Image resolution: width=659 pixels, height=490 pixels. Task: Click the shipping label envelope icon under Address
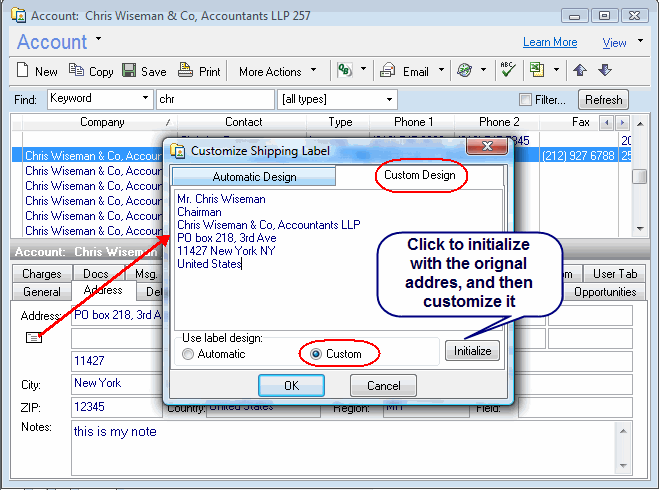34,338
